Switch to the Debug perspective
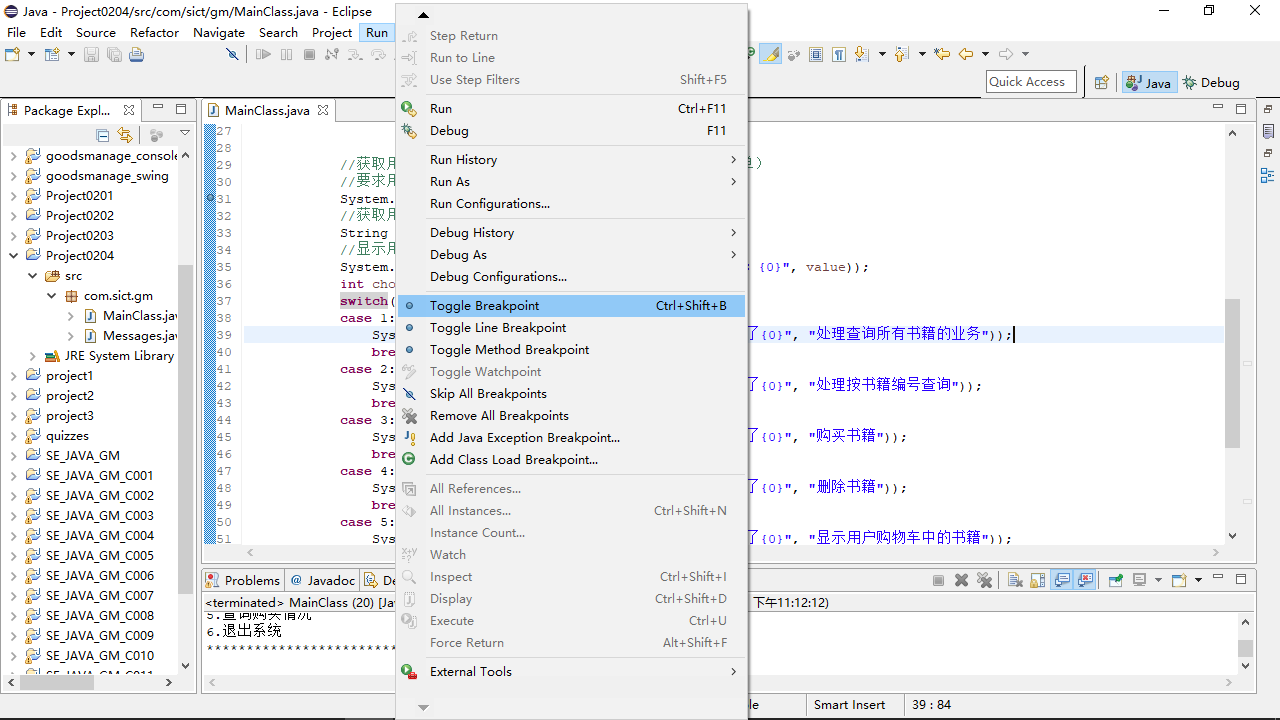This screenshot has height=720, width=1280. pos(1211,83)
